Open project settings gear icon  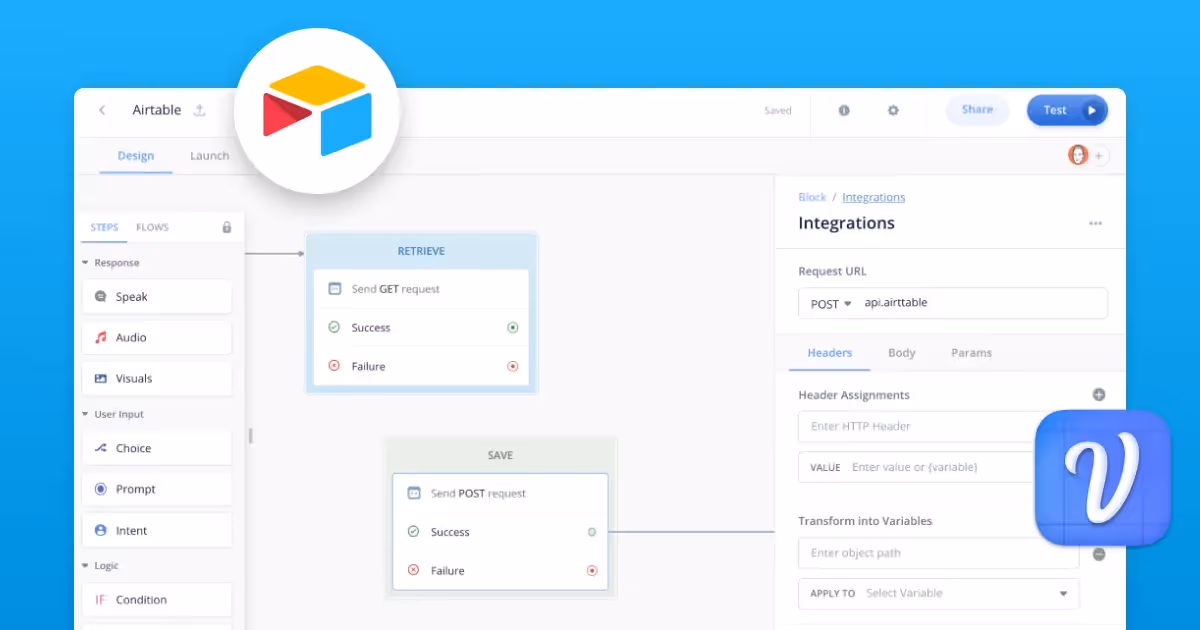point(894,111)
